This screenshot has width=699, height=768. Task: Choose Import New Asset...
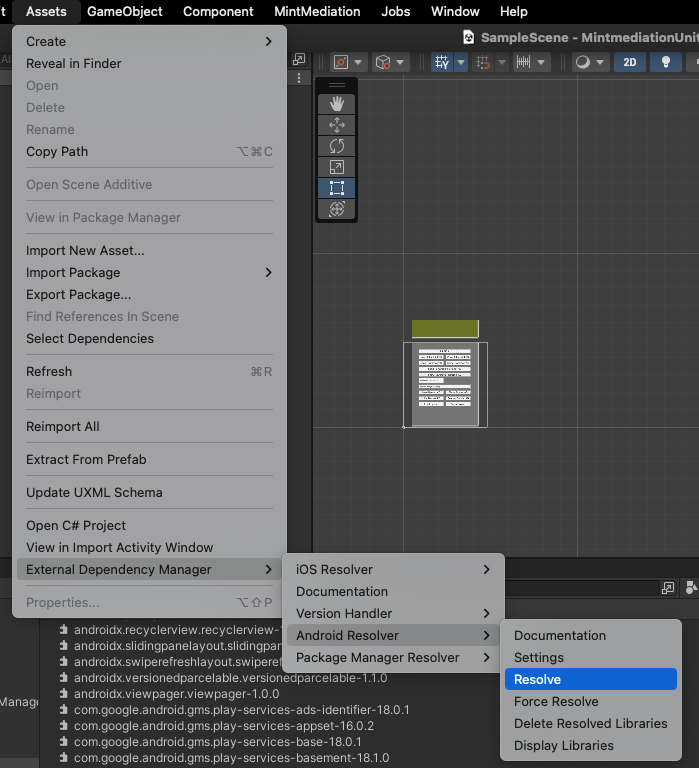[x=149, y=251]
